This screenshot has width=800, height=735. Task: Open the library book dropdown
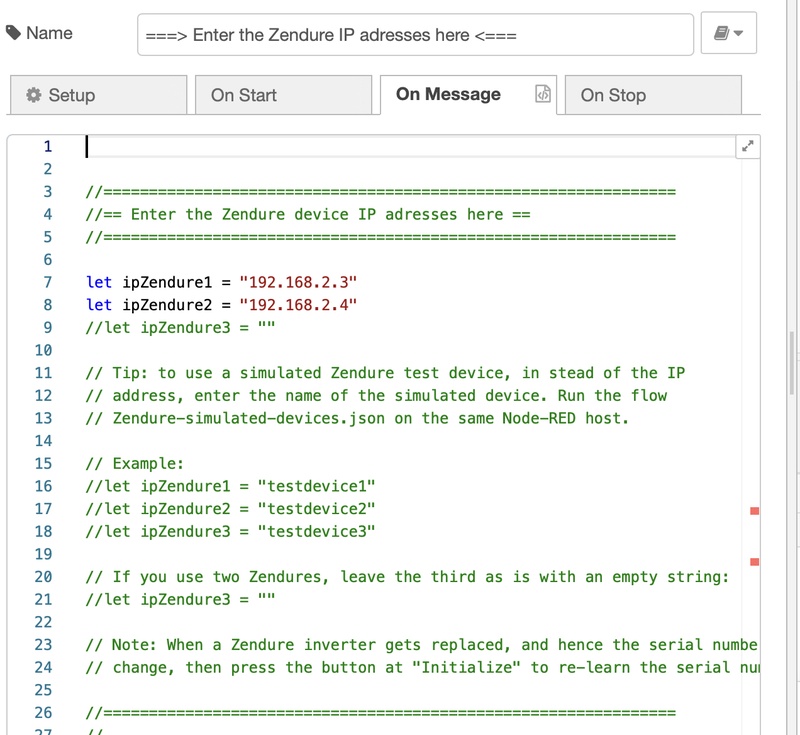click(729, 33)
